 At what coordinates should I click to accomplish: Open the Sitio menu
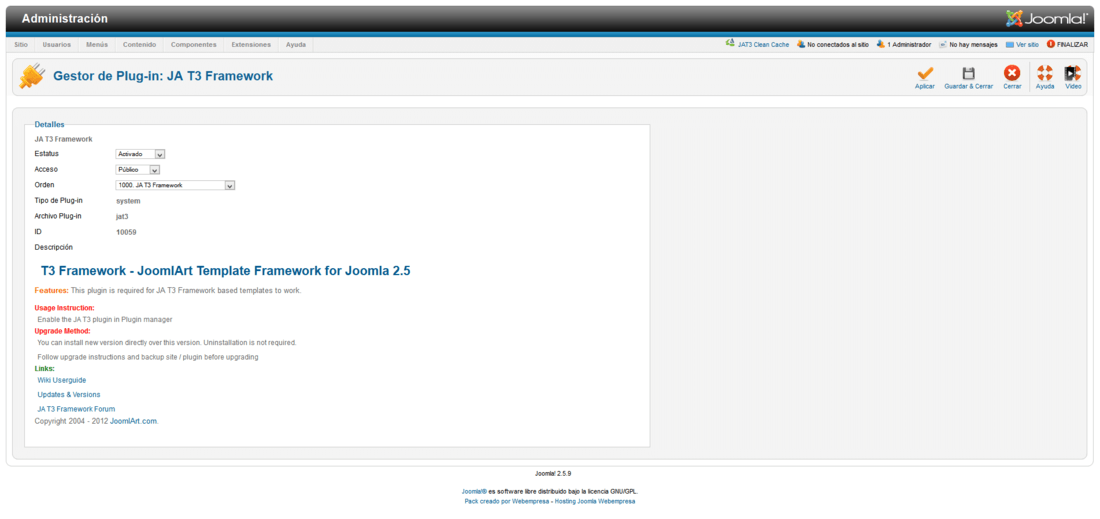point(21,44)
